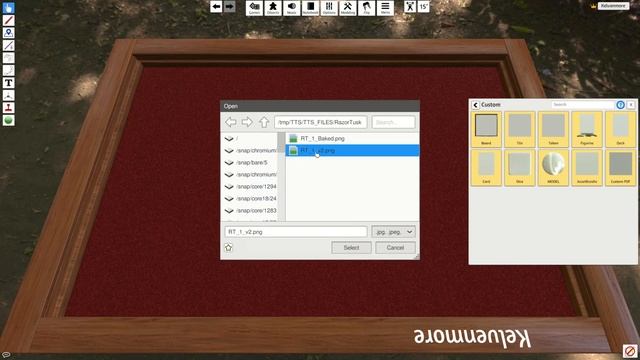Go up one folder in Open dialog
Viewport: 640px width, 360px height.
click(264, 122)
